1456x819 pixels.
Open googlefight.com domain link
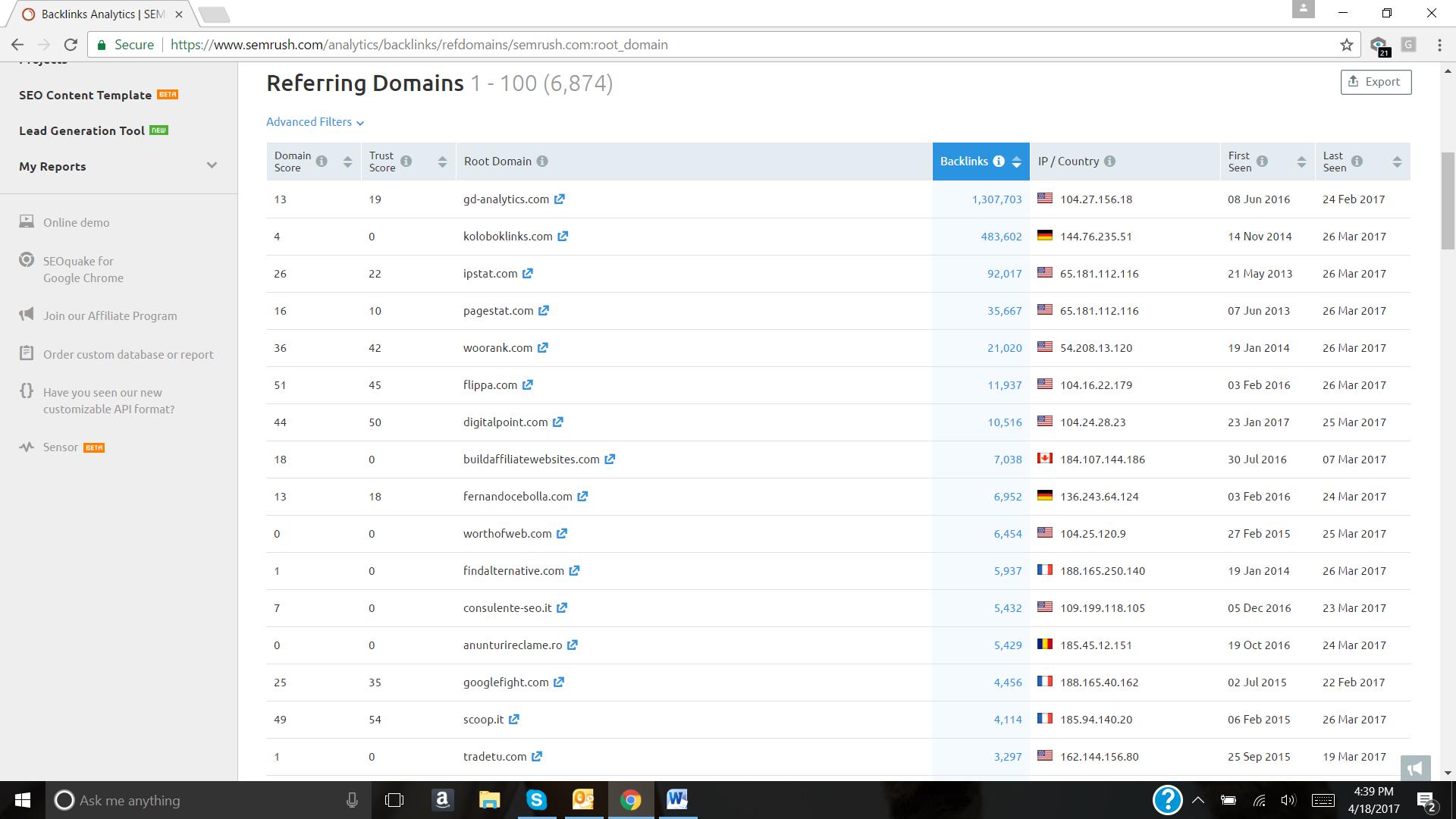point(506,682)
